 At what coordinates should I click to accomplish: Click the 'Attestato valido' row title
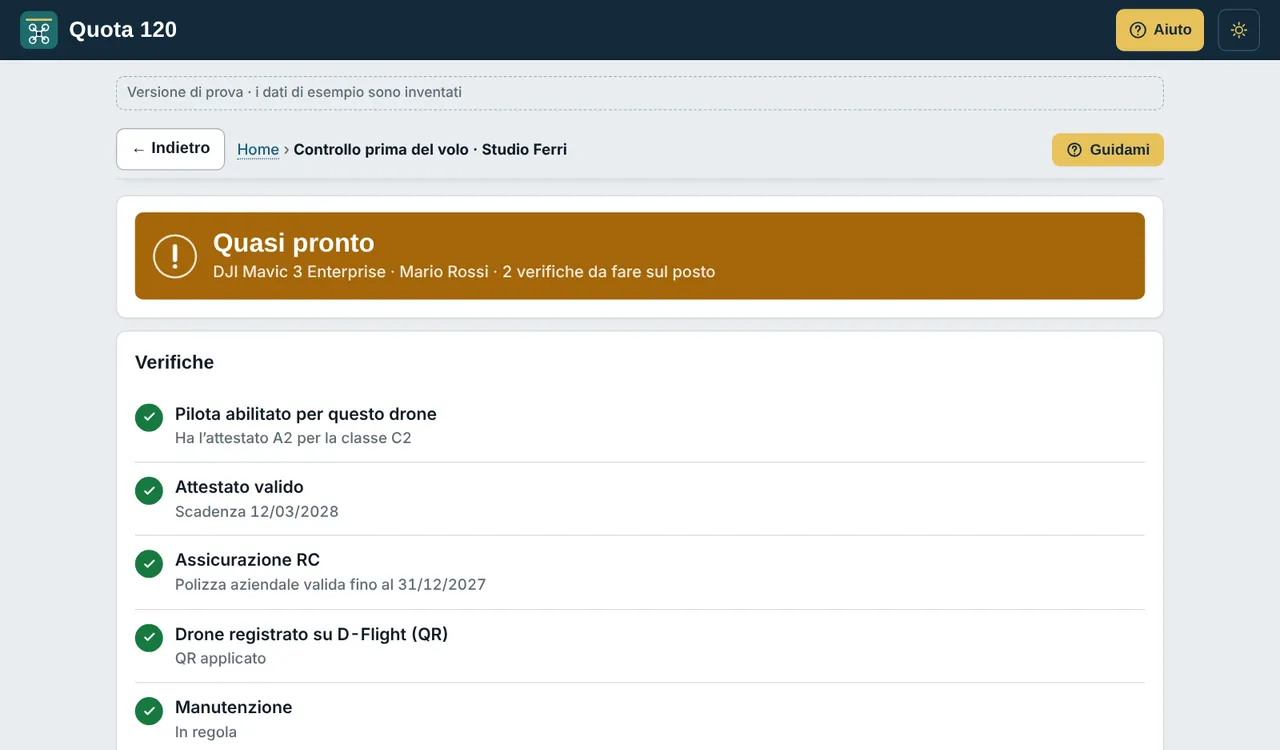[239, 487]
